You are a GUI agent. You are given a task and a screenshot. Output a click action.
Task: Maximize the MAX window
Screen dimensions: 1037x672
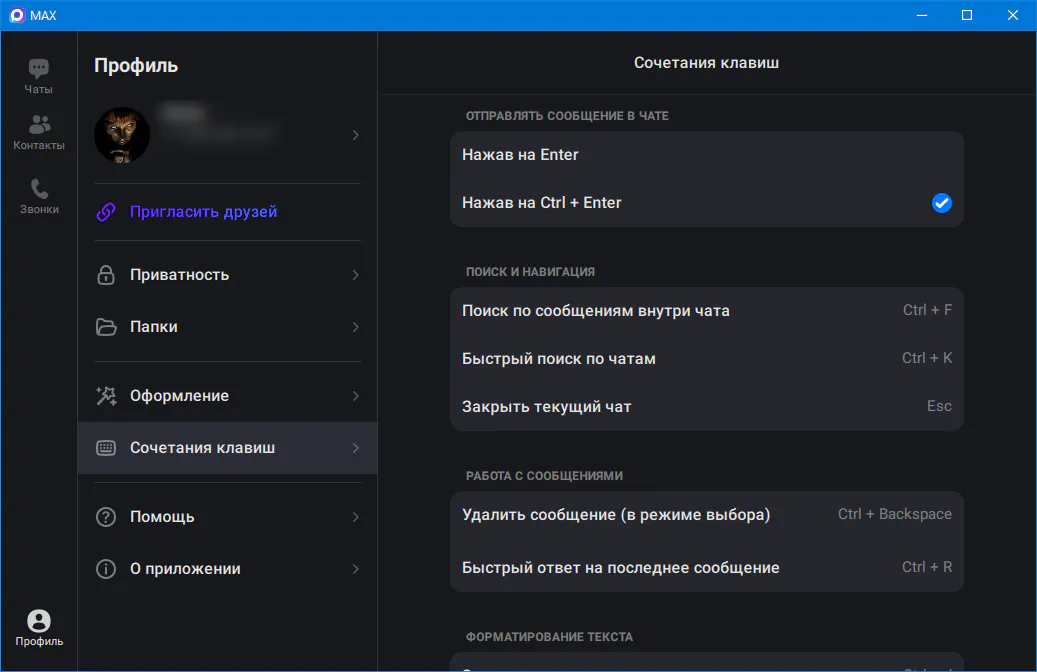(966, 15)
